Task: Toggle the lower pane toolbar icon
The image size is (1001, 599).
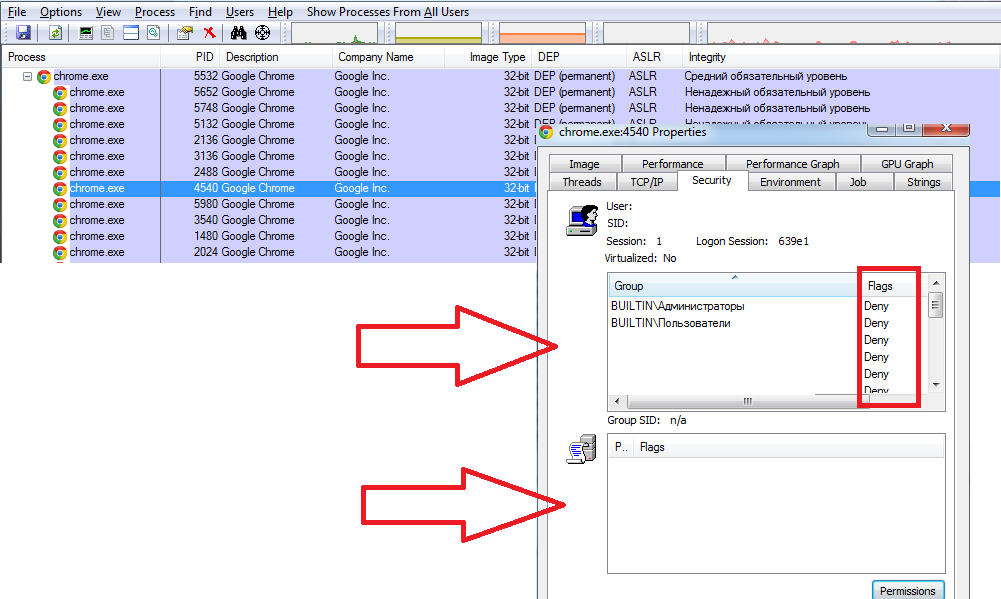Action: click(x=131, y=33)
